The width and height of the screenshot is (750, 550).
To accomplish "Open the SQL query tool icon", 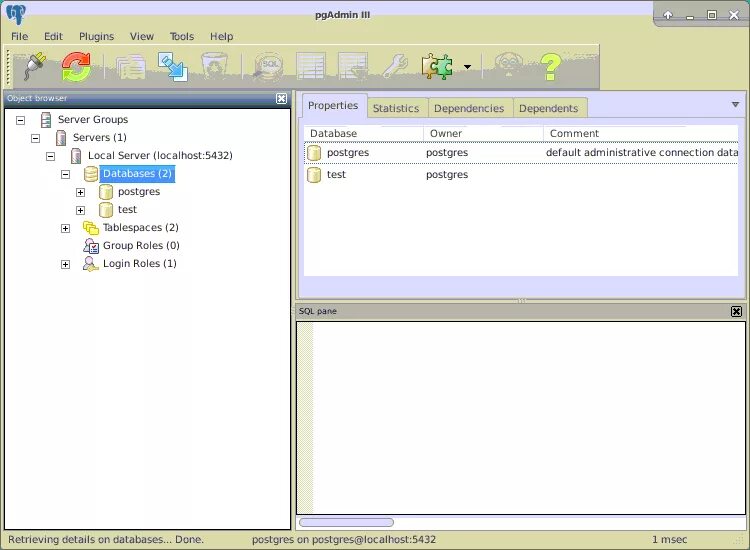I will (x=269, y=66).
